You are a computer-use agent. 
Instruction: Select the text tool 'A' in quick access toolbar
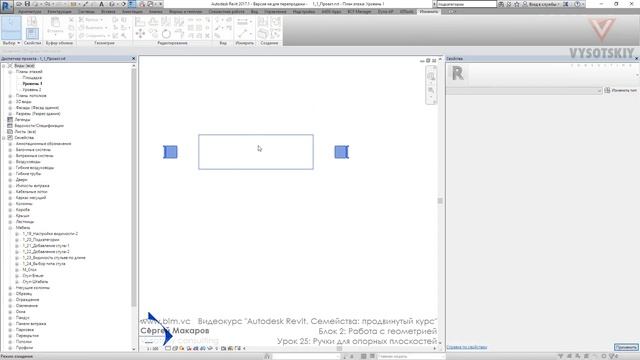pyautogui.click(x=102, y=4)
